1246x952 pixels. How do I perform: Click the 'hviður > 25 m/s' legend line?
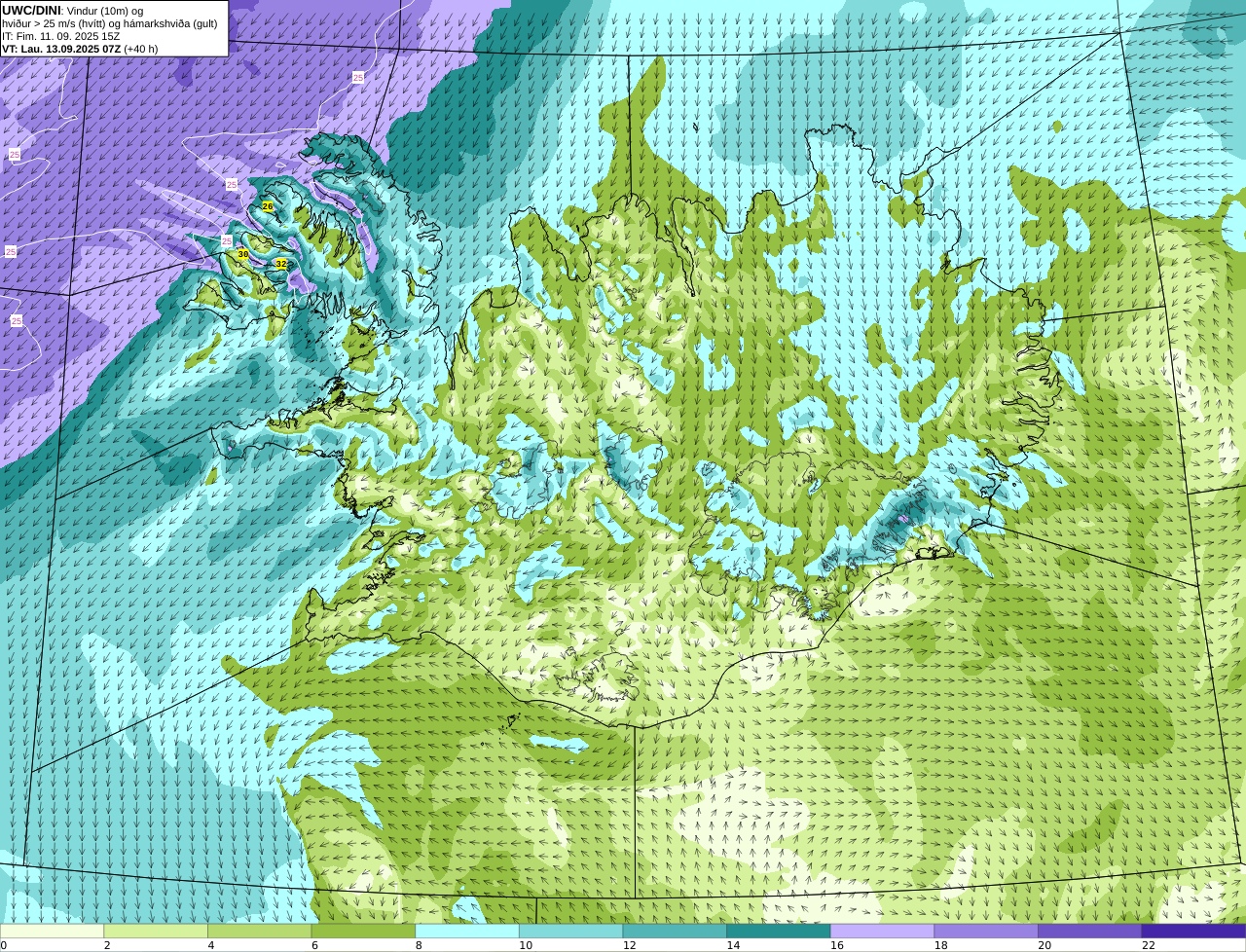click(x=109, y=23)
